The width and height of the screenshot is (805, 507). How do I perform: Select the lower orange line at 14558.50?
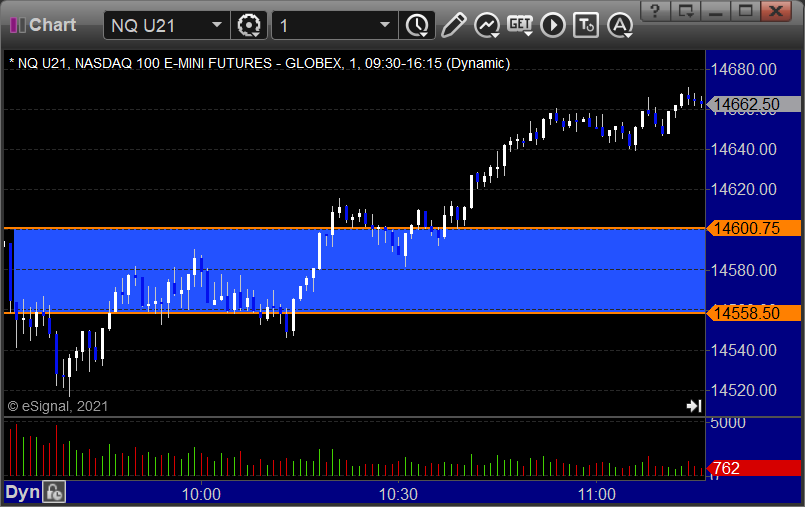354,313
